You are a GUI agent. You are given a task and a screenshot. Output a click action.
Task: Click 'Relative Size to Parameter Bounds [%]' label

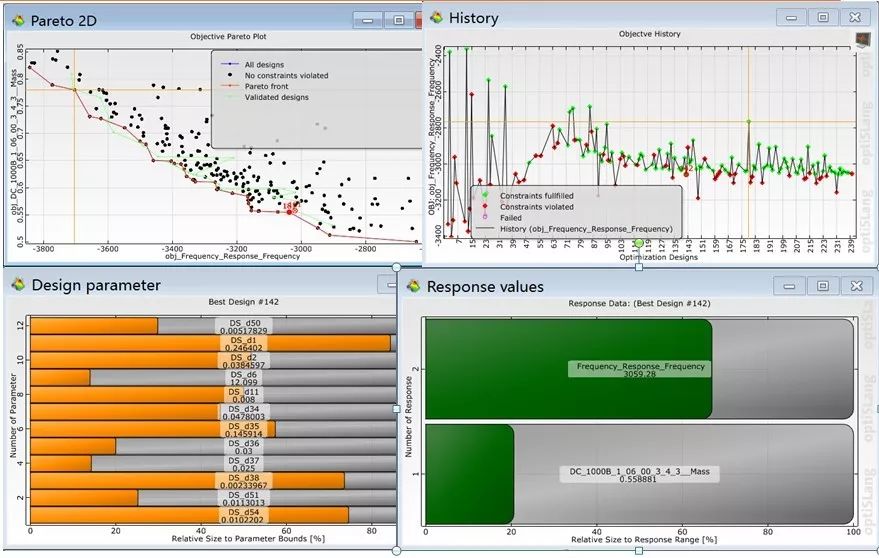248,539
